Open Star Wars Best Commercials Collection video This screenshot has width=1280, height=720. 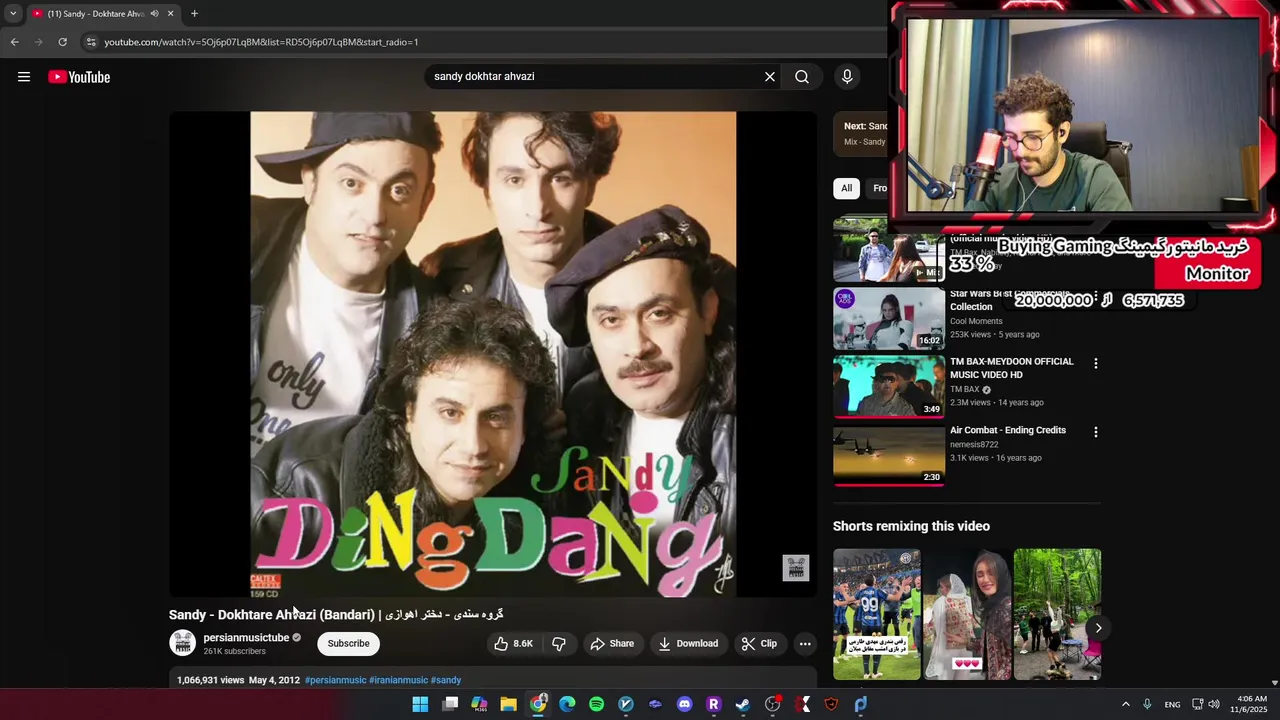tap(889, 318)
